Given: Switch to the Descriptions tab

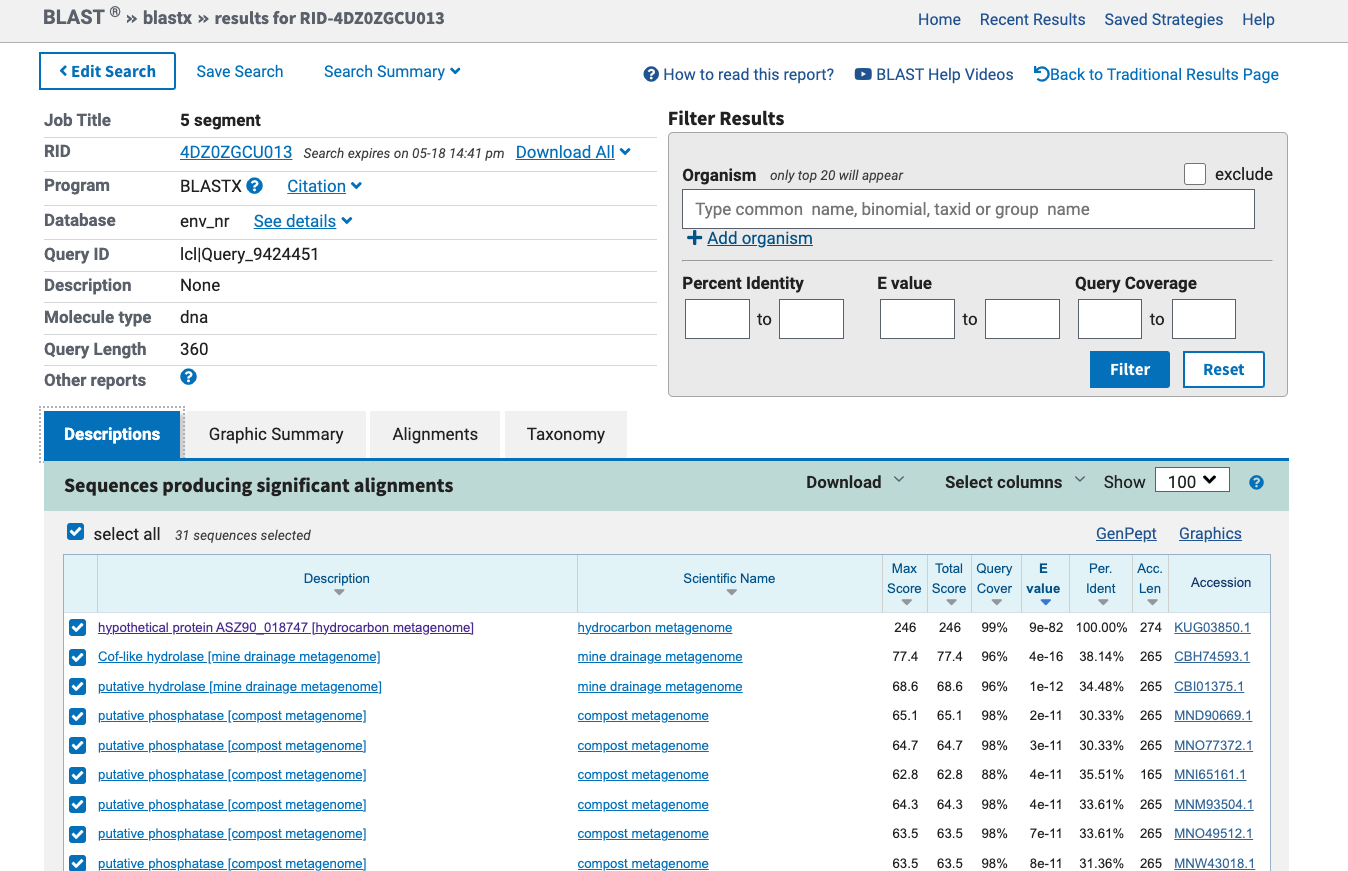Looking at the screenshot, I should pos(112,434).
